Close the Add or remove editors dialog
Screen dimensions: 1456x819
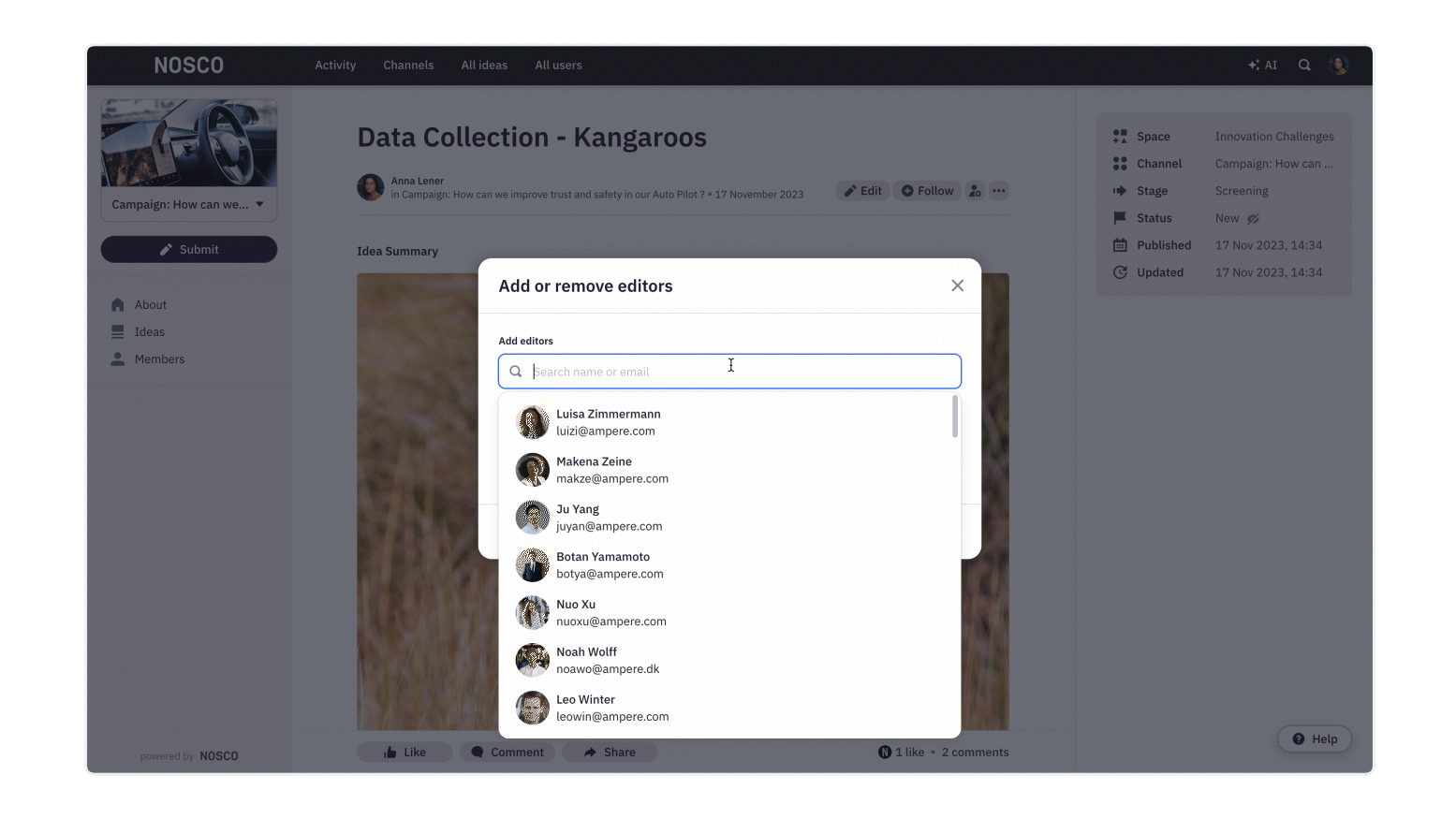coord(957,285)
